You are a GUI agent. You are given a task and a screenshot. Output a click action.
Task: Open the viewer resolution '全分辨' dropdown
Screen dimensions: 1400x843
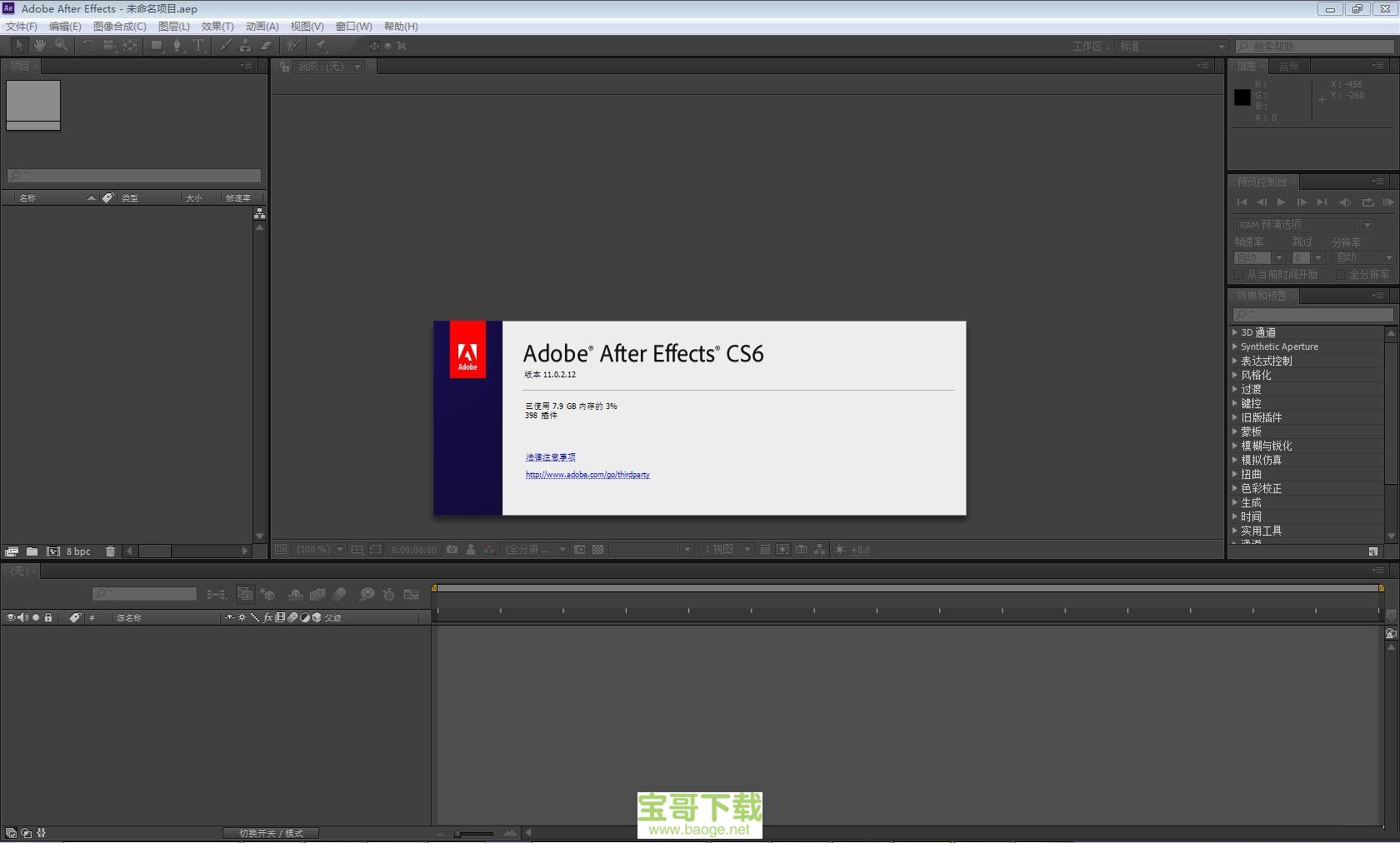pos(536,550)
